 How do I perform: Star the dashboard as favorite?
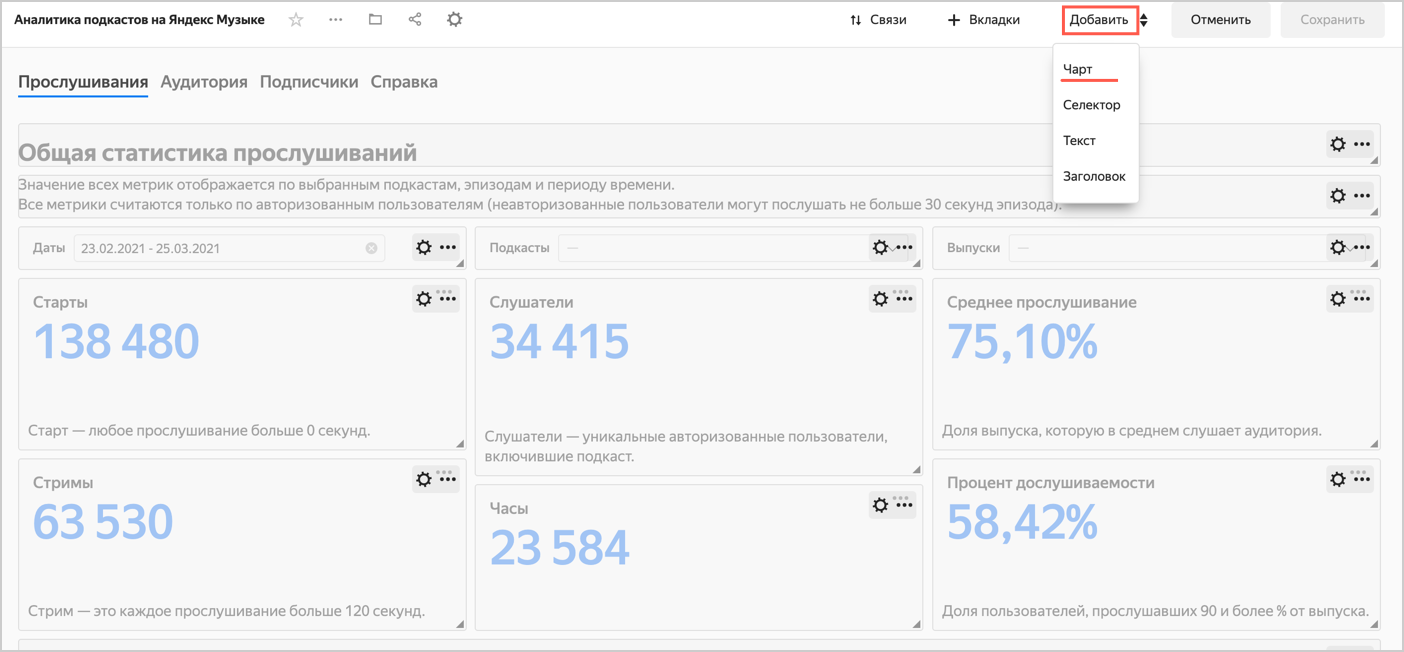296,20
